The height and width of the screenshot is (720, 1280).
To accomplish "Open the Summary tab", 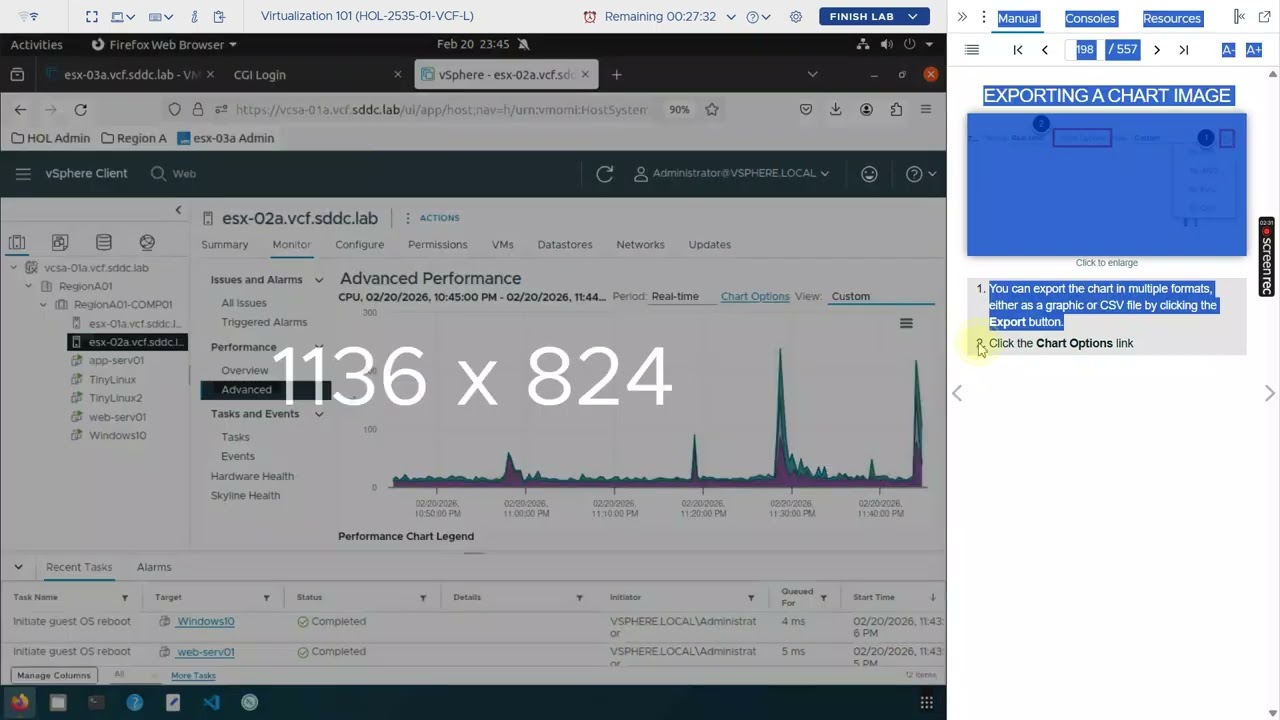I will click(224, 245).
